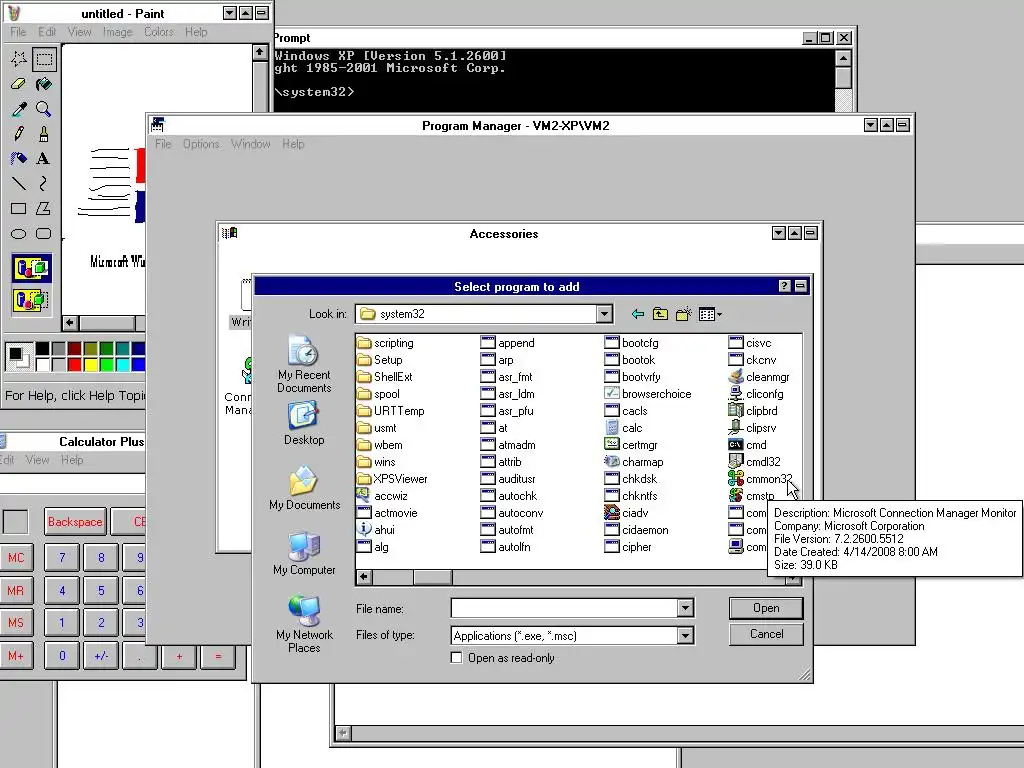Go up one folder level in dialog
1024x768 pixels.
click(x=660, y=315)
